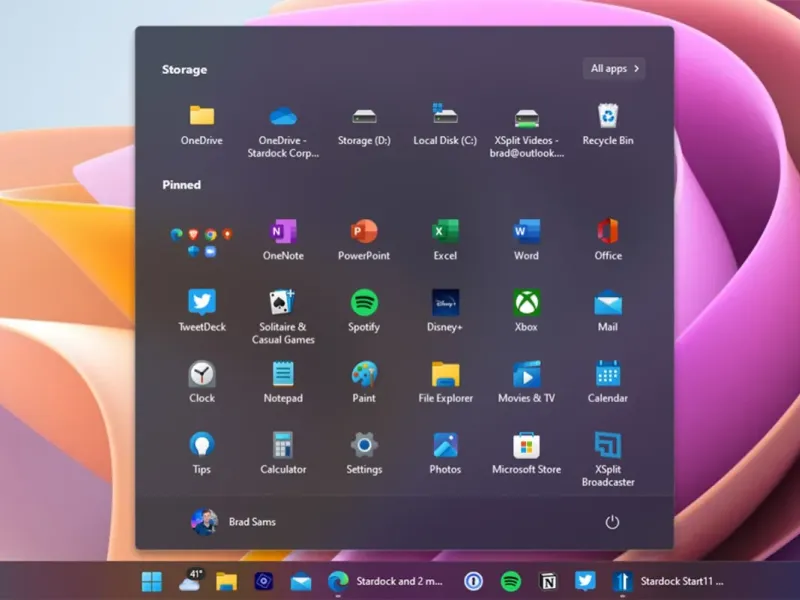Open Paint

pos(364,383)
